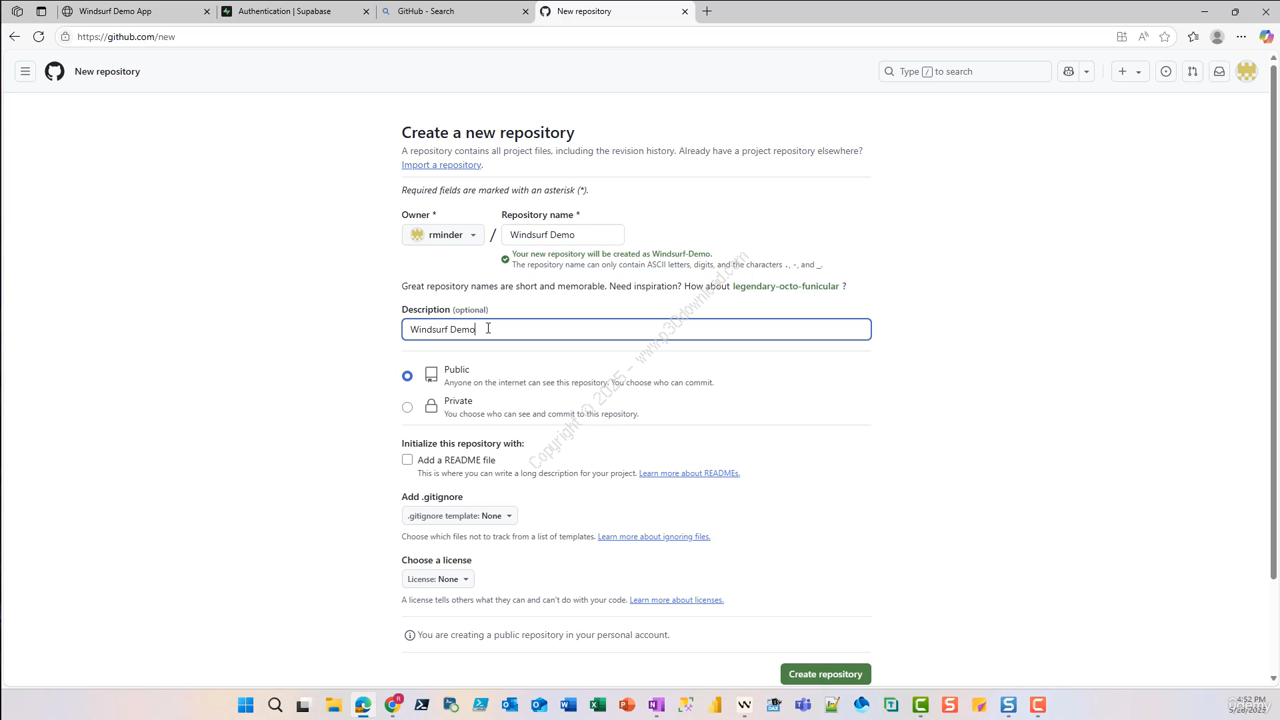Open Learn more about licenses link
This screenshot has width=1280, height=720.
[x=676, y=600]
